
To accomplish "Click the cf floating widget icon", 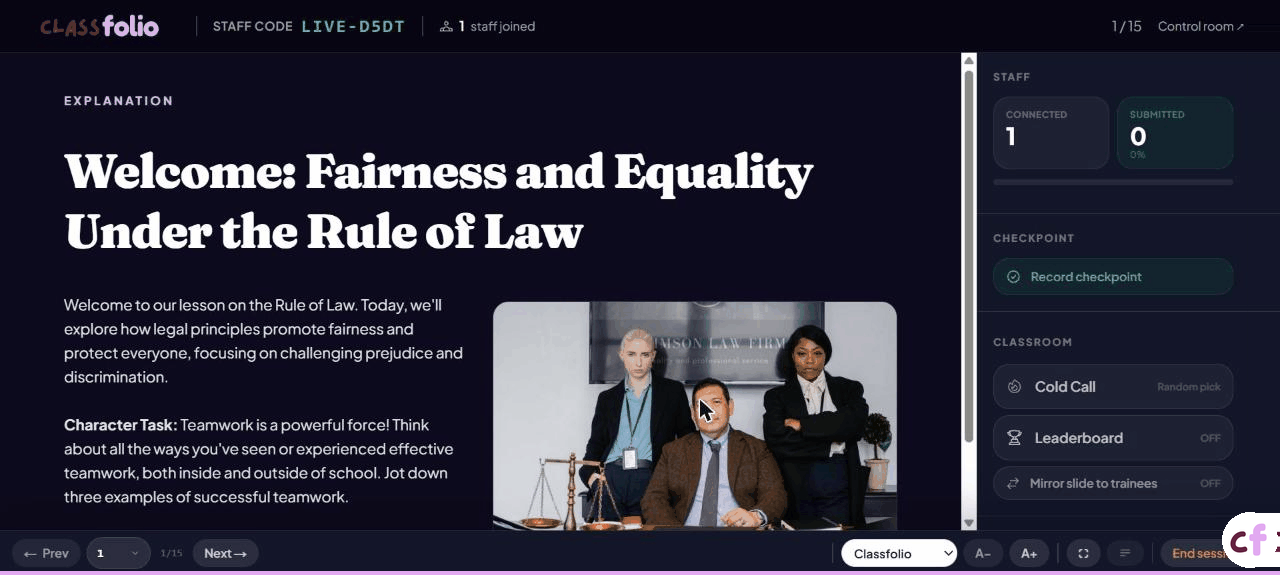I will pos(1251,540).
